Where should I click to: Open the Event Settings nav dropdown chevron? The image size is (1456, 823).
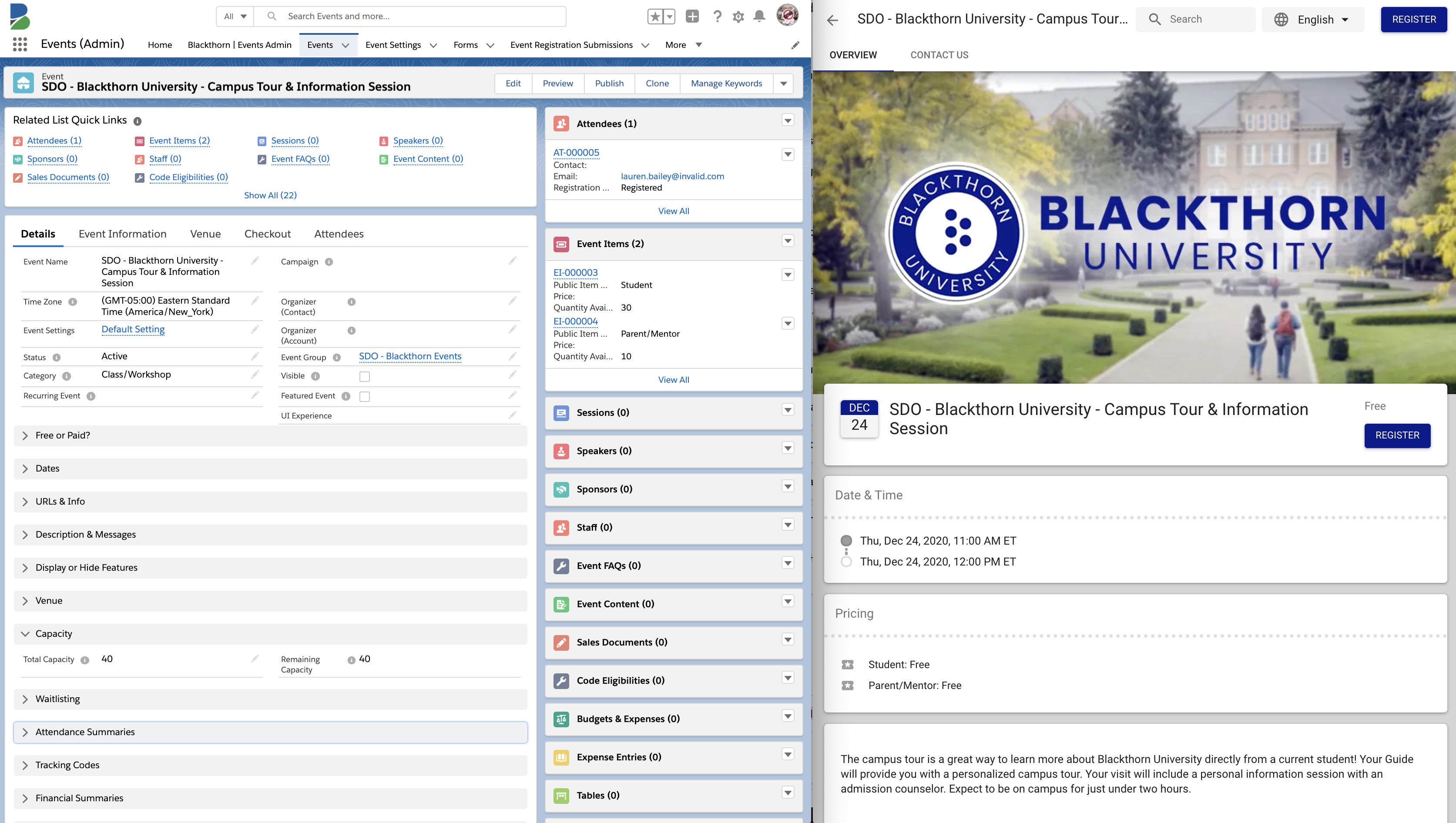pos(433,45)
